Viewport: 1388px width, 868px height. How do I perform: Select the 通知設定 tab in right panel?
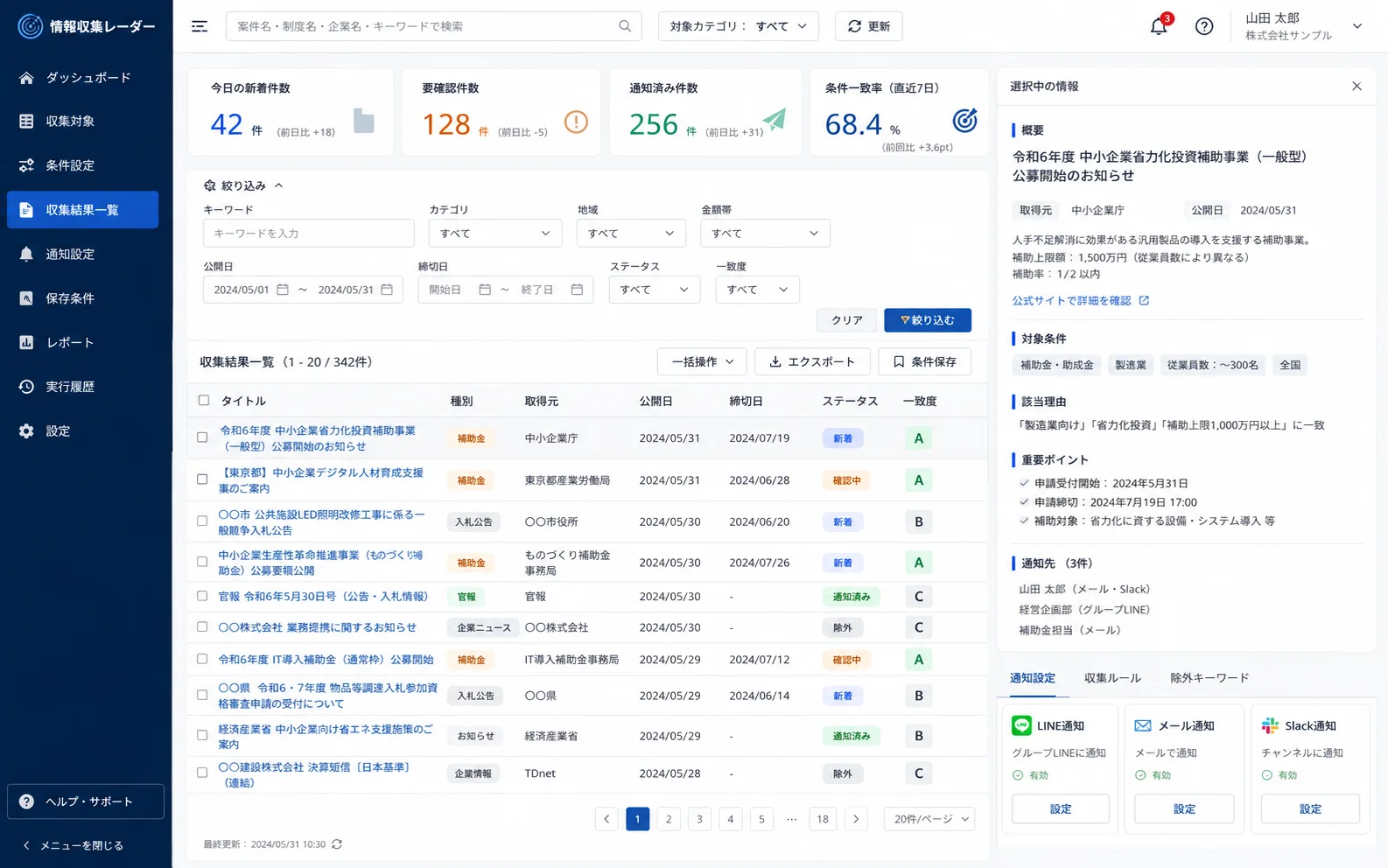1033,678
